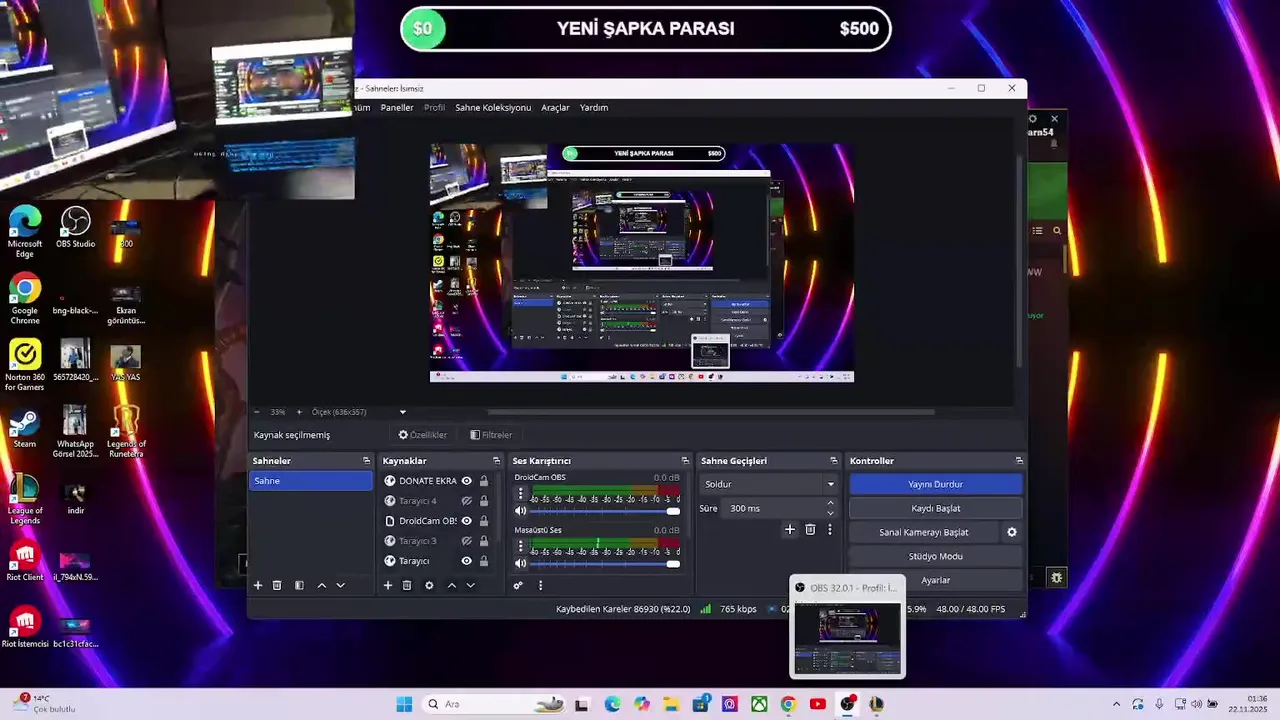Viewport: 1280px width, 720px height.
Task: Click Windows Start button on taskbar
Action: [404, 704]
